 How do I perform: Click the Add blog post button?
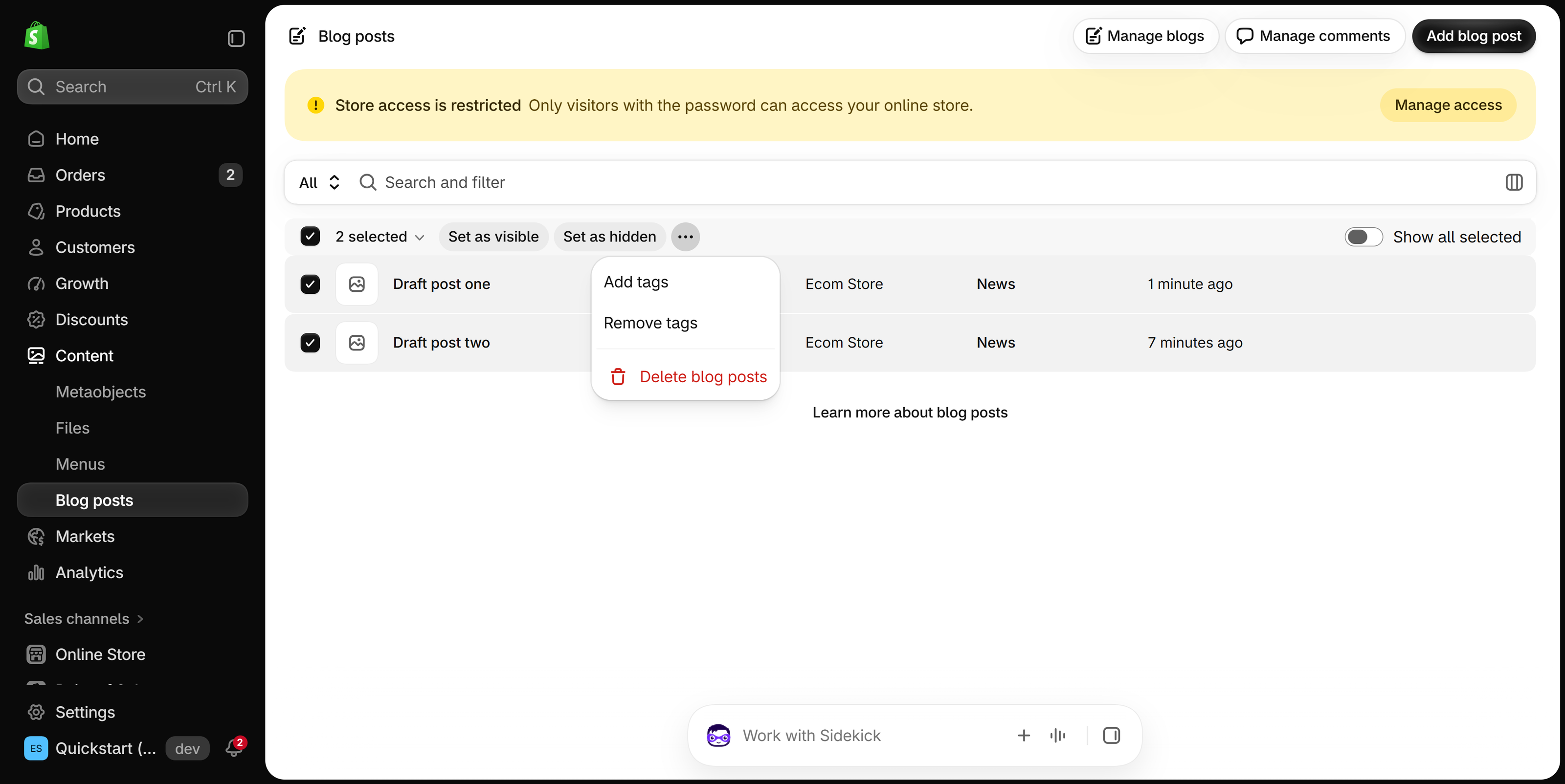tap(1473, 36)
